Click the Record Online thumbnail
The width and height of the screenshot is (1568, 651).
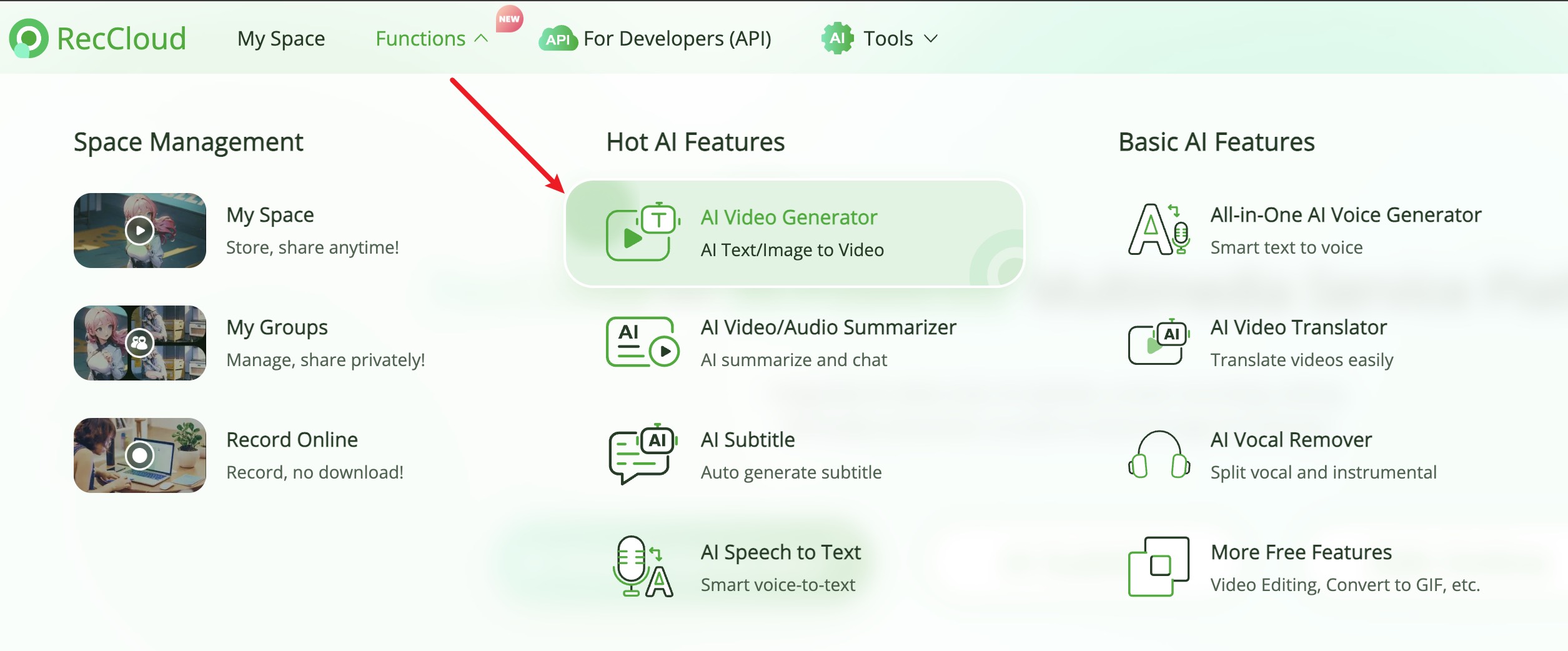click(x=140, y=455)
